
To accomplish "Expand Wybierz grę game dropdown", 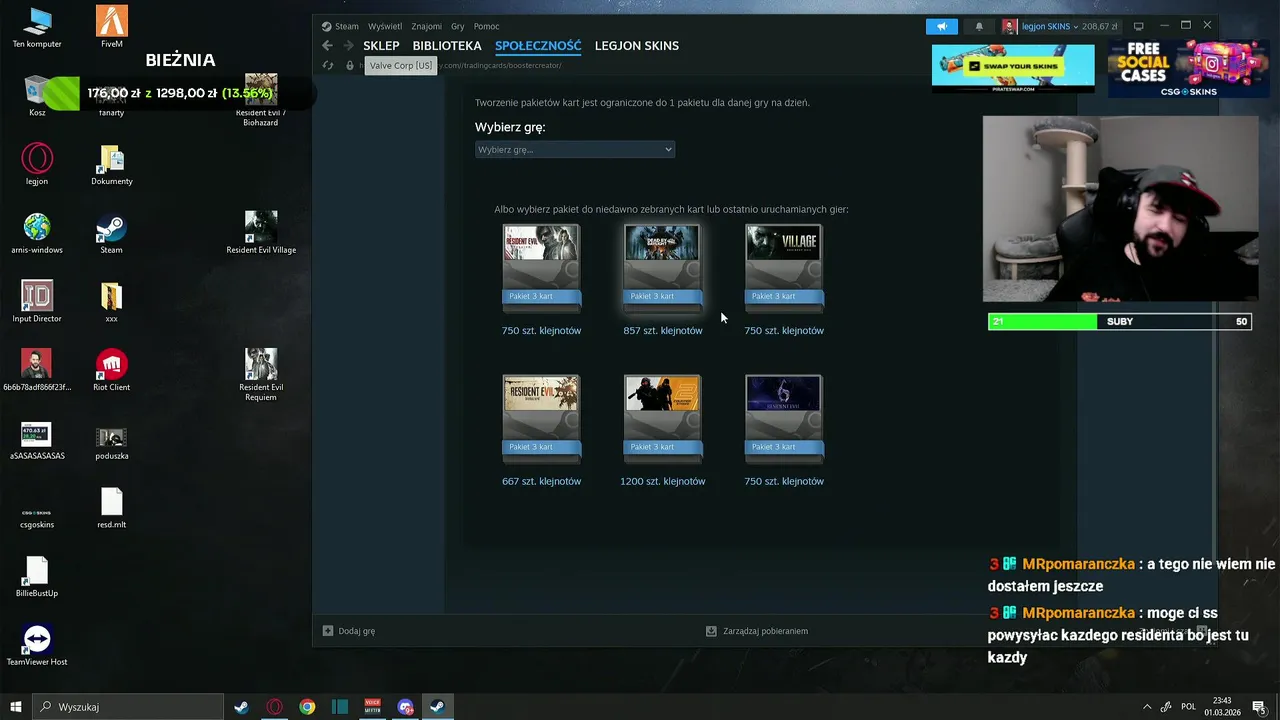I will pos(575,149).
